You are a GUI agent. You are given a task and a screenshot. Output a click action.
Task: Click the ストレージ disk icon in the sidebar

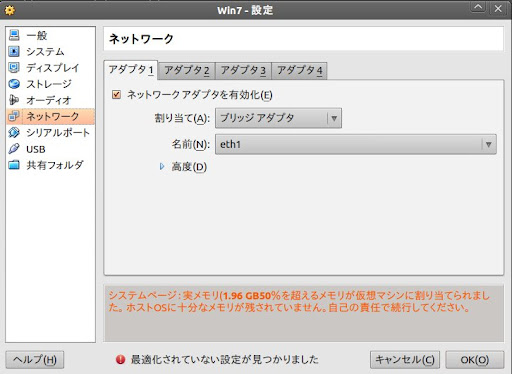14,84
